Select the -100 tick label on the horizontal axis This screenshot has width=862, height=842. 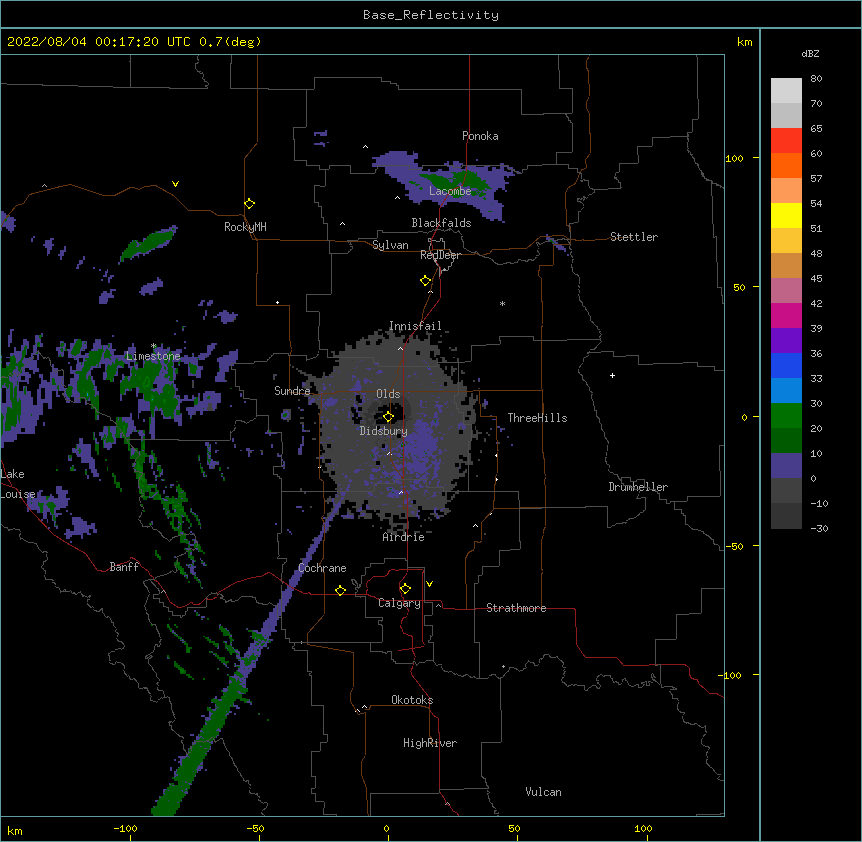[x=125, y=828]
